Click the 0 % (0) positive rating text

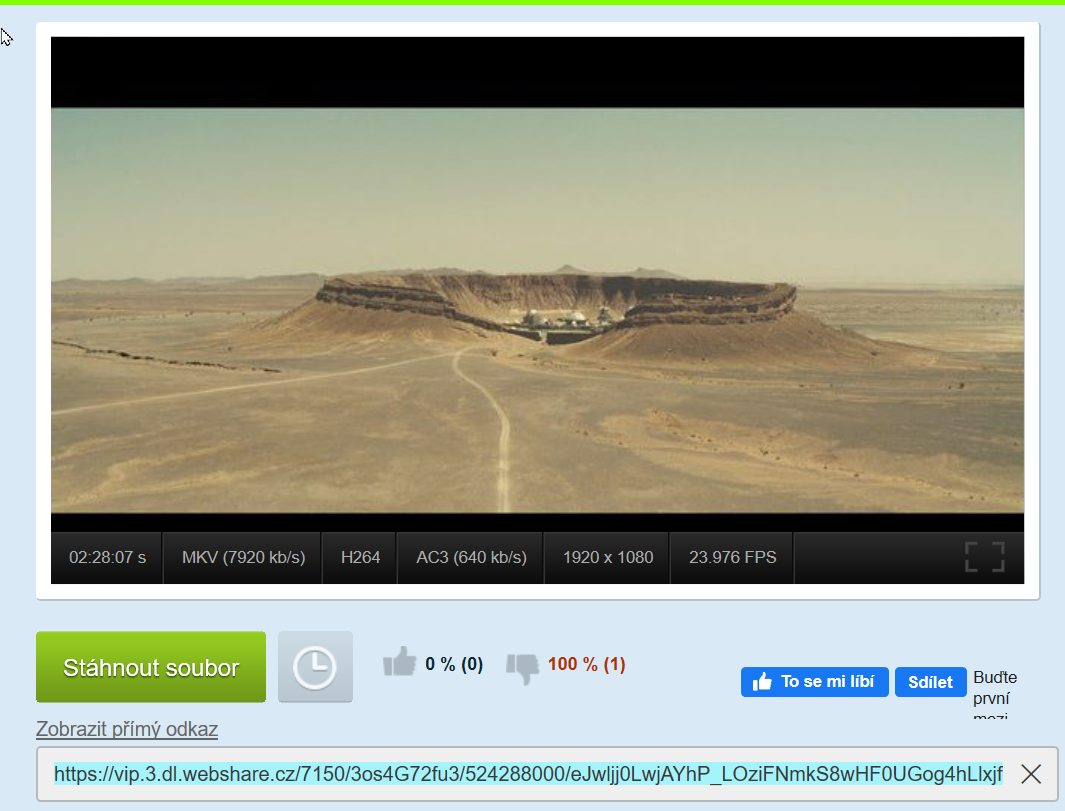453,664
